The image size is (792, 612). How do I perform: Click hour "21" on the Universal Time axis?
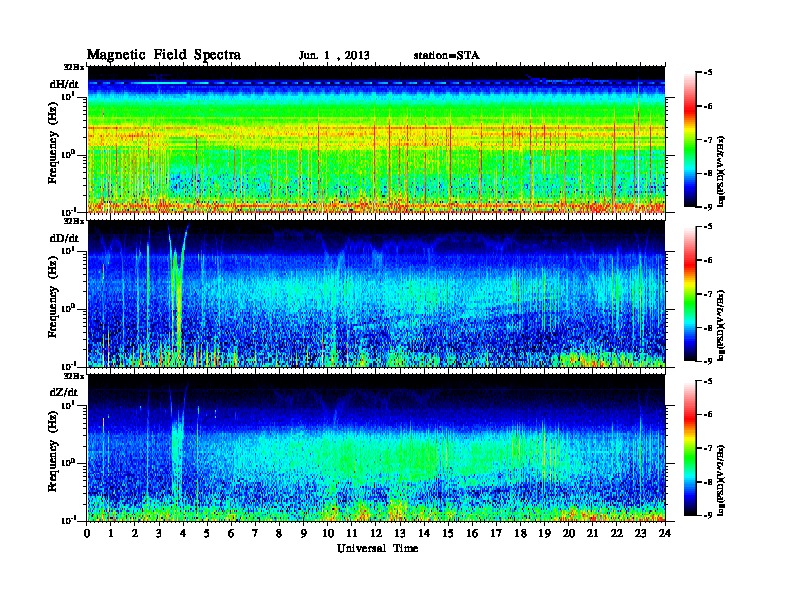coord(592,534)
